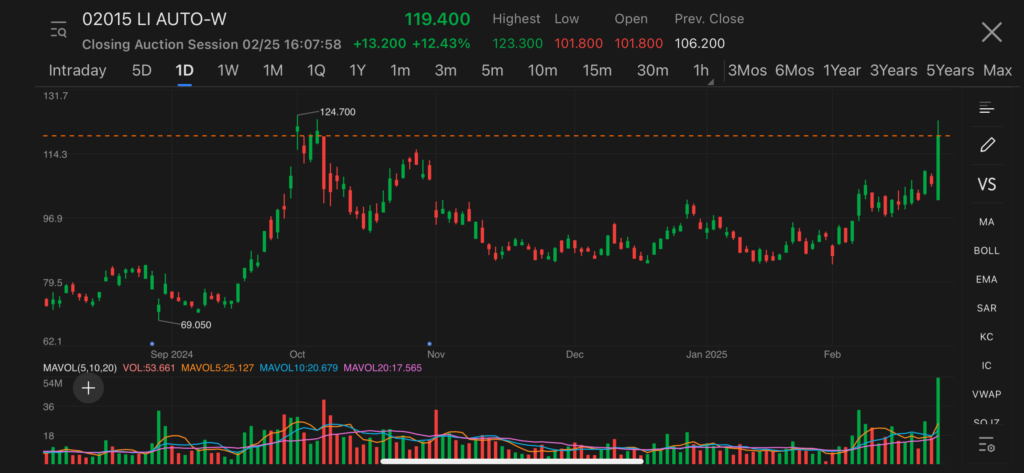Toggle the IC indicator
The image size is (1024, 473).
tap(986, 366)
